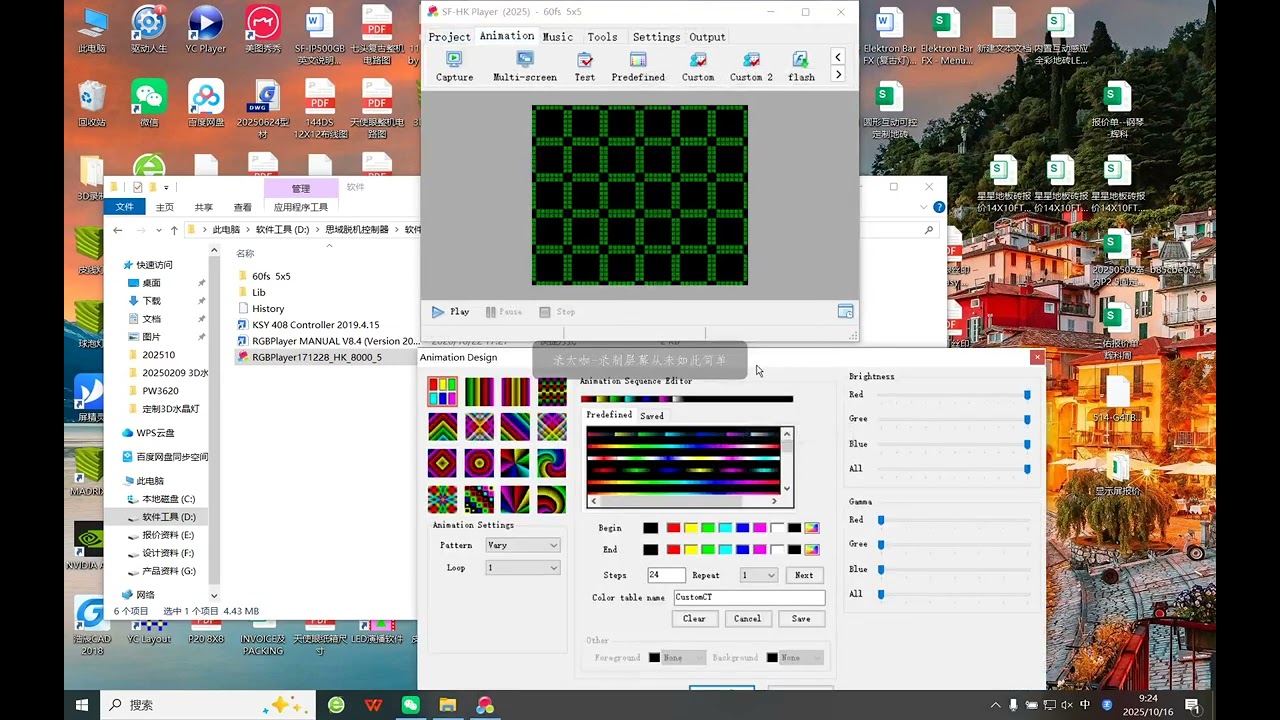The width and height of the screenshot is (1280, 720).
Task: Open the custom color picker in Begin row
Action: pos(811,528)
